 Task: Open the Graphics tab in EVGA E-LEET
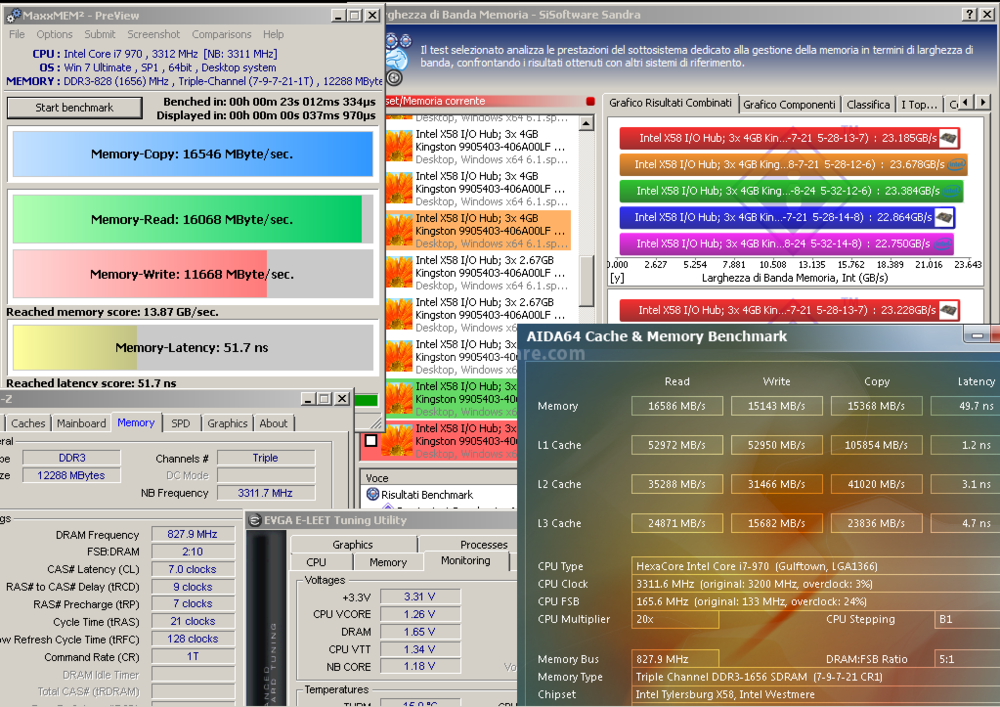click(353, 544)
